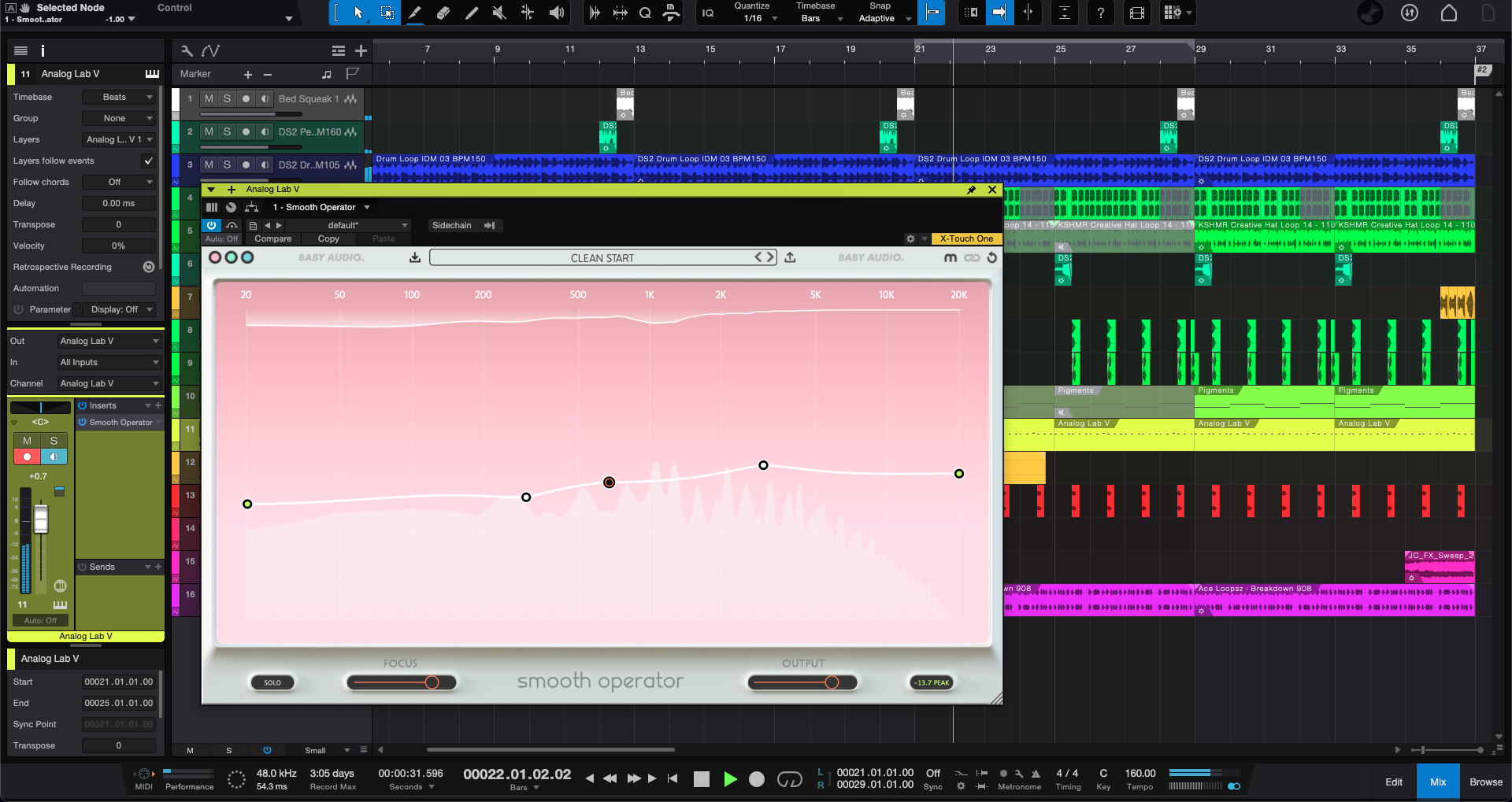Open the video player icon in the toolbar
The height and width of the screenshot is (802, 1512).
(1136, 13)
